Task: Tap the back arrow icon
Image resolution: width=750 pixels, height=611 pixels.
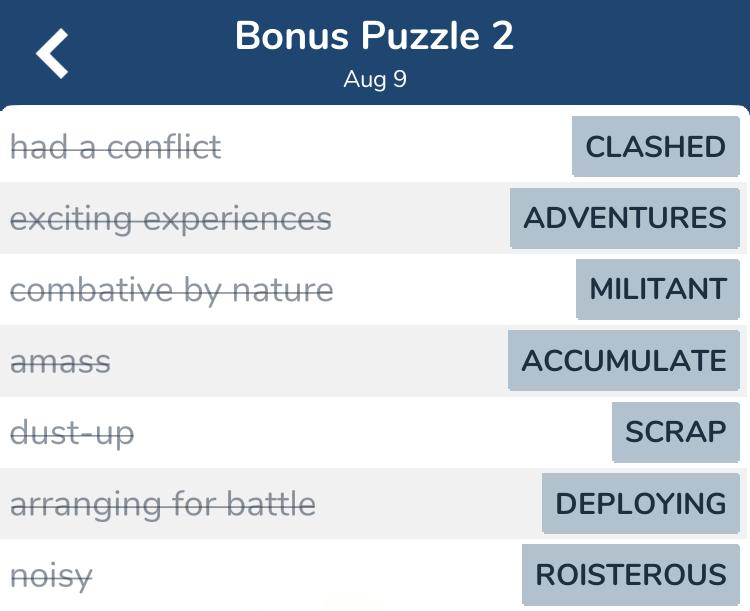Action: pyautogui.click(x=53, y=53)
